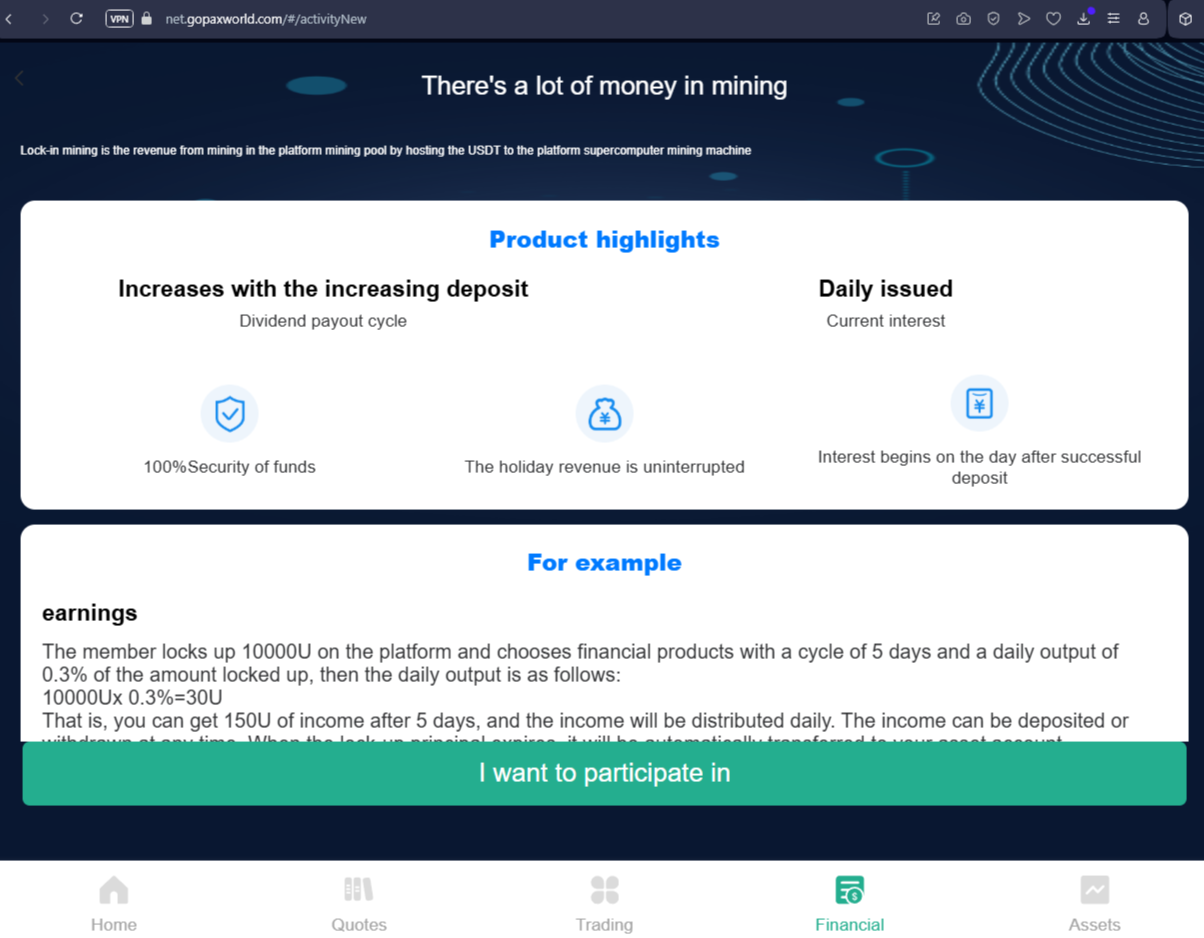The height and width of the screenshot is (938, 1204).
Task: Switch to the Quotes tab
Action: pyautogui.click(x=359, y=904)
